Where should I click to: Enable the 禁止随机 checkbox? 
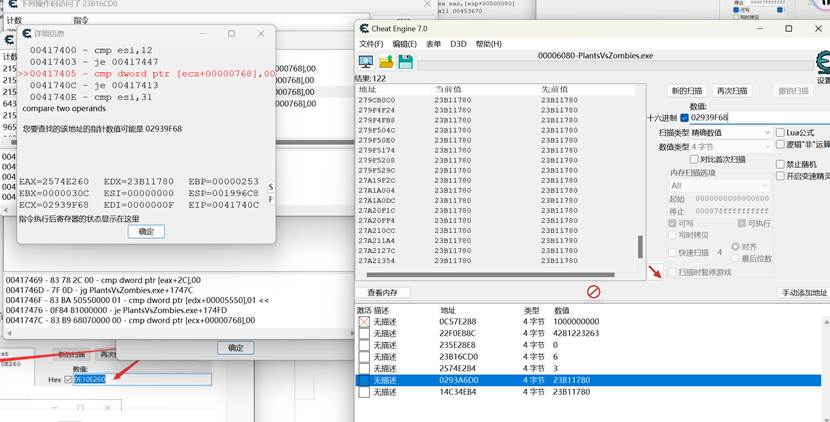[780, 164]
